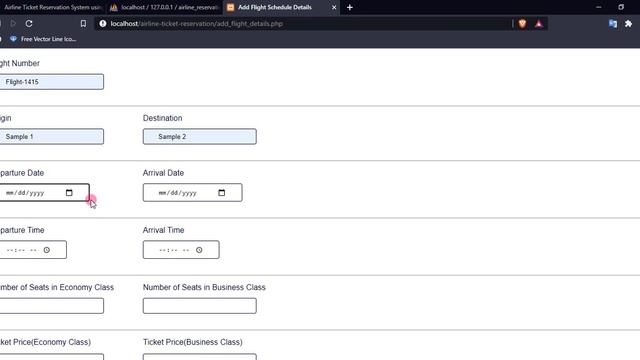This screenshot has height=360, width=640.
Task: Click the Arrival Date label text
Action: (x=163, y=173)
